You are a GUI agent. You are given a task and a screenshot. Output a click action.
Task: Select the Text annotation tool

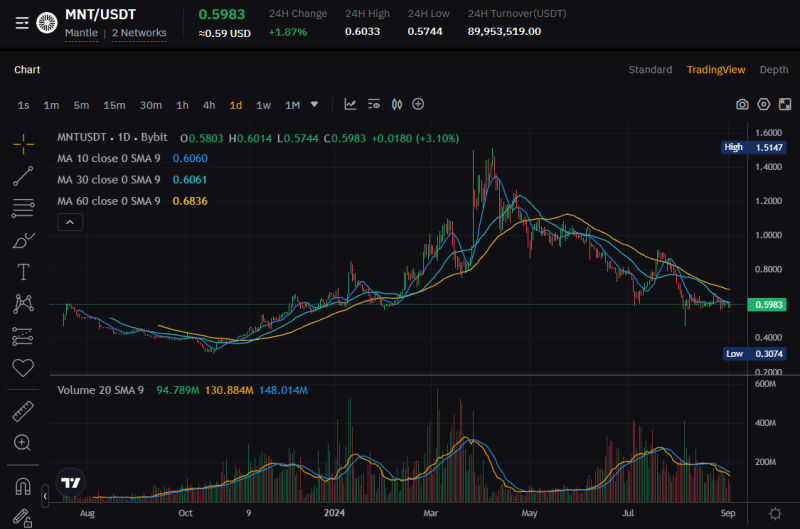pos(23,272)
